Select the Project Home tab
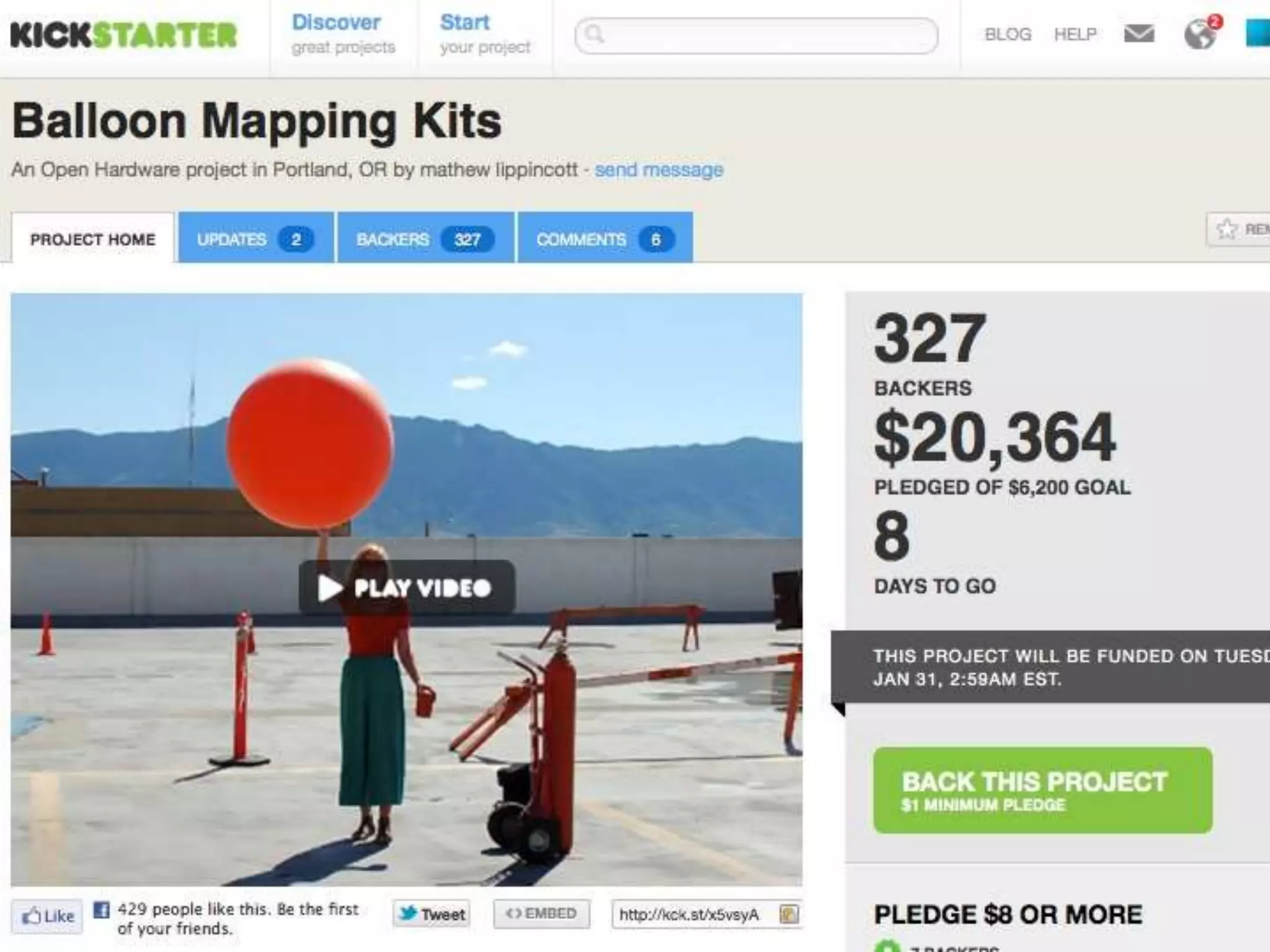Screen dimensions: 1270x952 point(92,239)
